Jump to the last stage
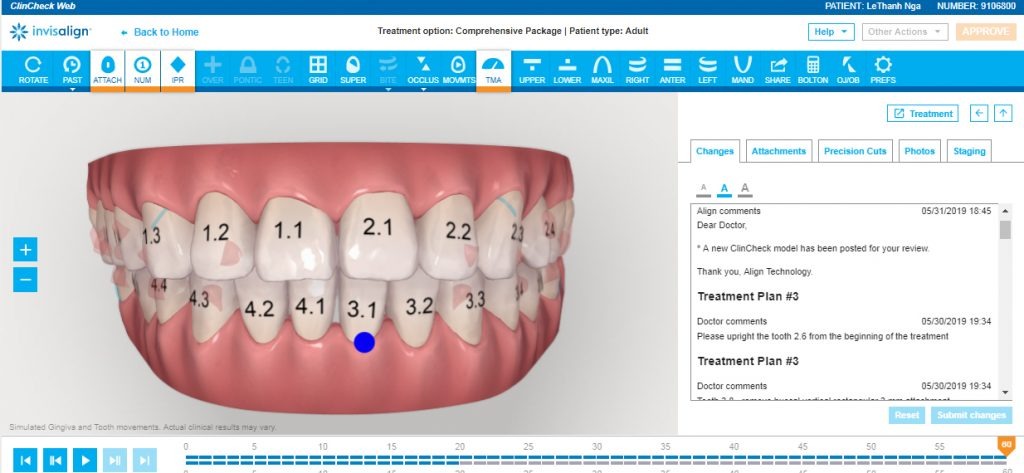 [145, 460]
